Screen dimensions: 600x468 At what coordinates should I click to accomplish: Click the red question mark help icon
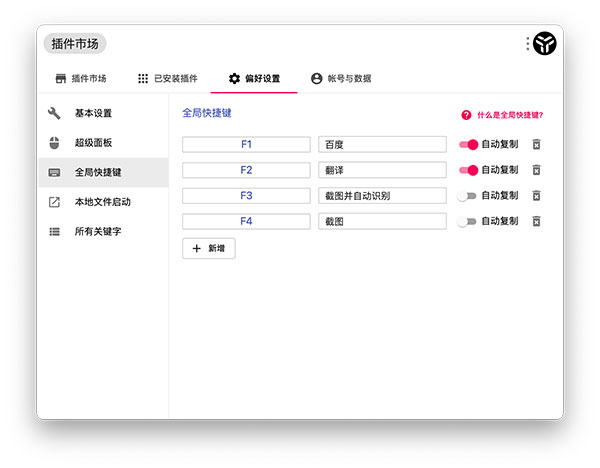point(466,115)
